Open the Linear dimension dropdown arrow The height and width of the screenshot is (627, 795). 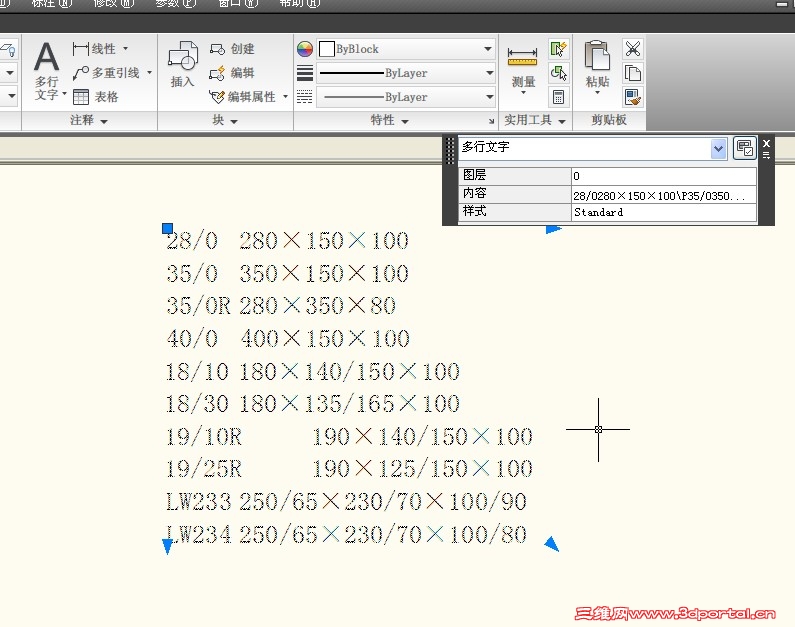coord(125,49)
